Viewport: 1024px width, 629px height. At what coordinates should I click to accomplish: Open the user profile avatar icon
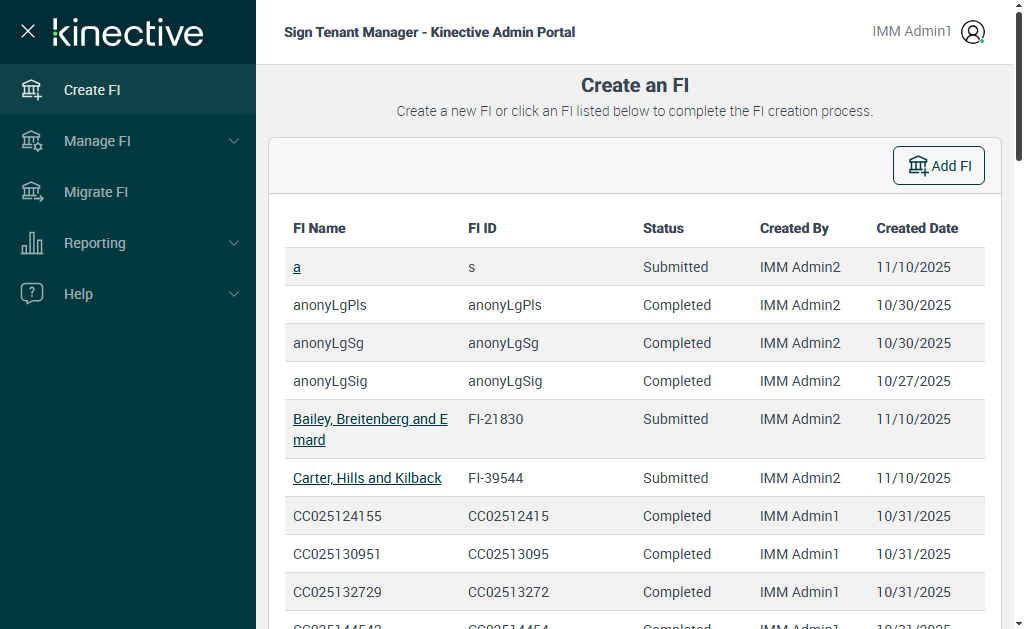point(973,32)
